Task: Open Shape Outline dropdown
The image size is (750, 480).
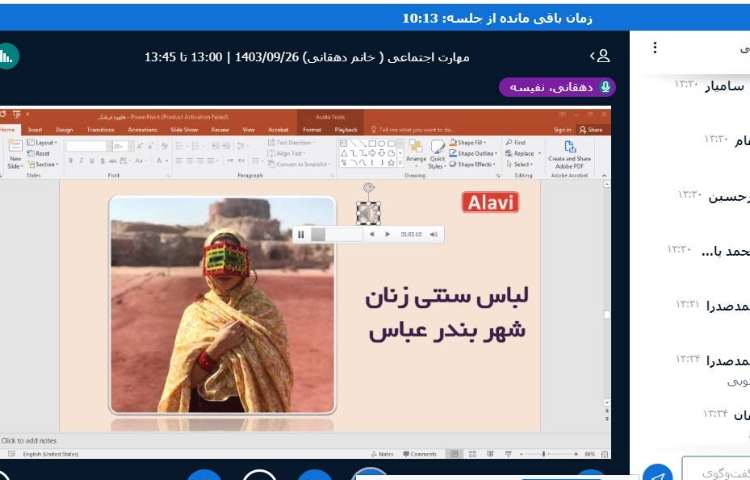Action: pyautogui.click(x=473, y=153)
